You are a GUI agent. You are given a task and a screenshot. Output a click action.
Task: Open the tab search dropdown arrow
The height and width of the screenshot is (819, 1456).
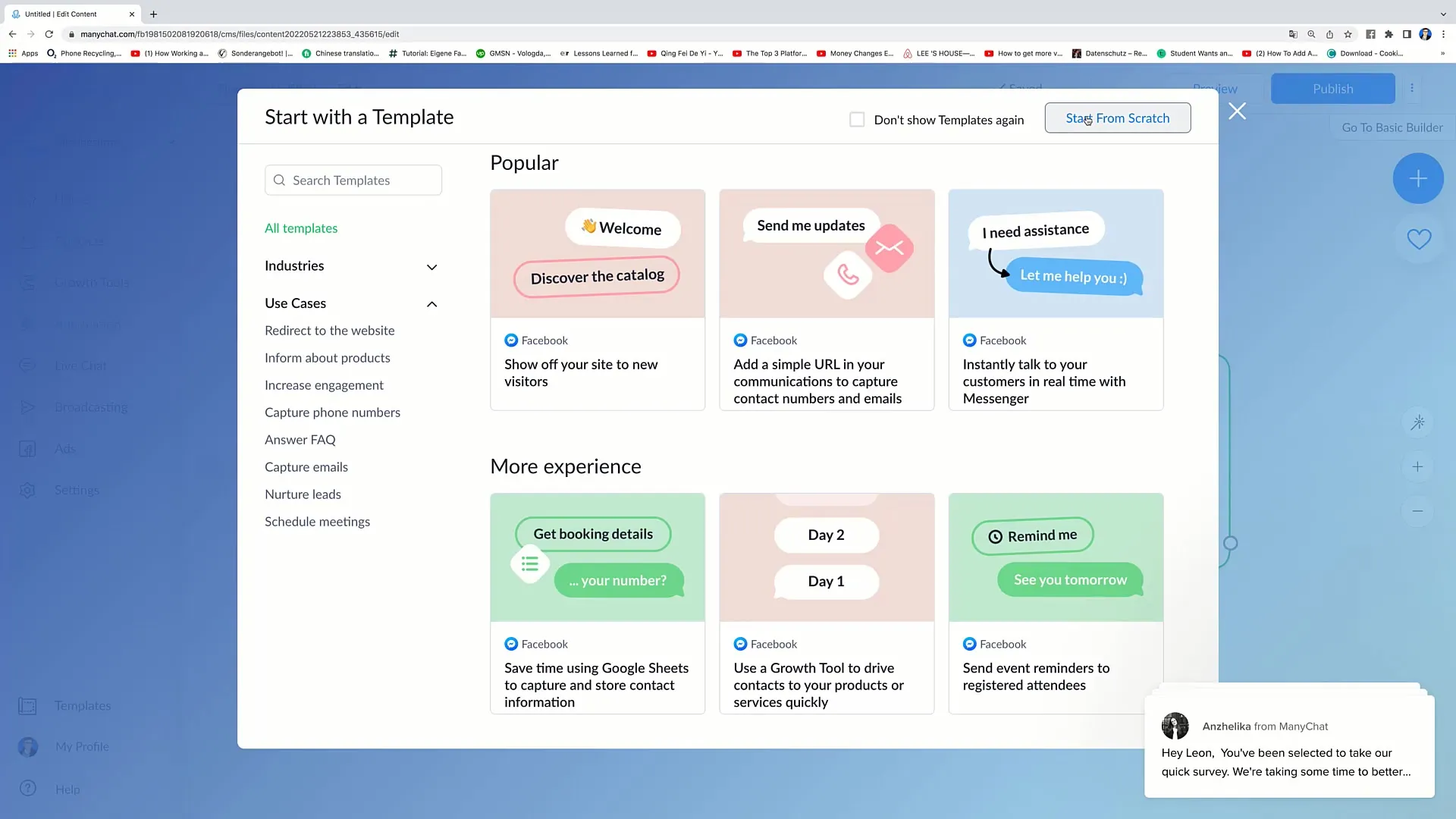tap(1442, 14)
